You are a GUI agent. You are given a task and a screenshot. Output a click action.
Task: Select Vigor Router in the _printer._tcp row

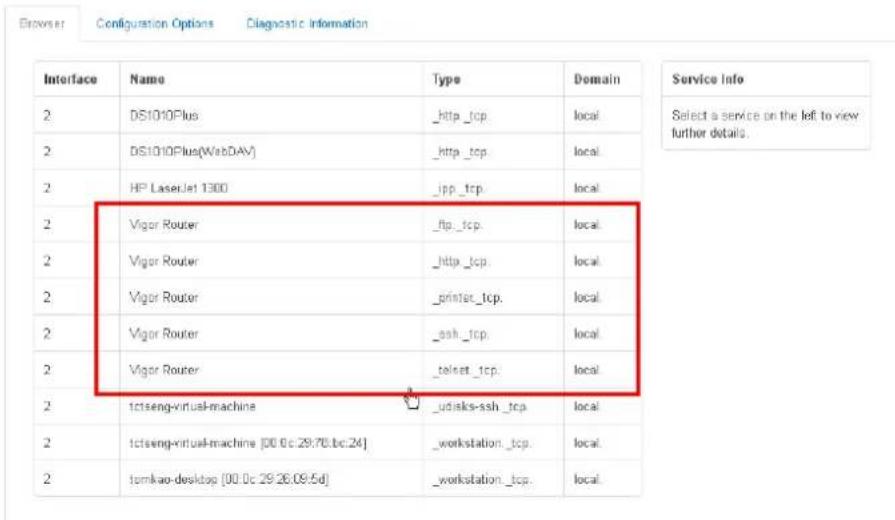pyautogui.click(x=164, y=297)
